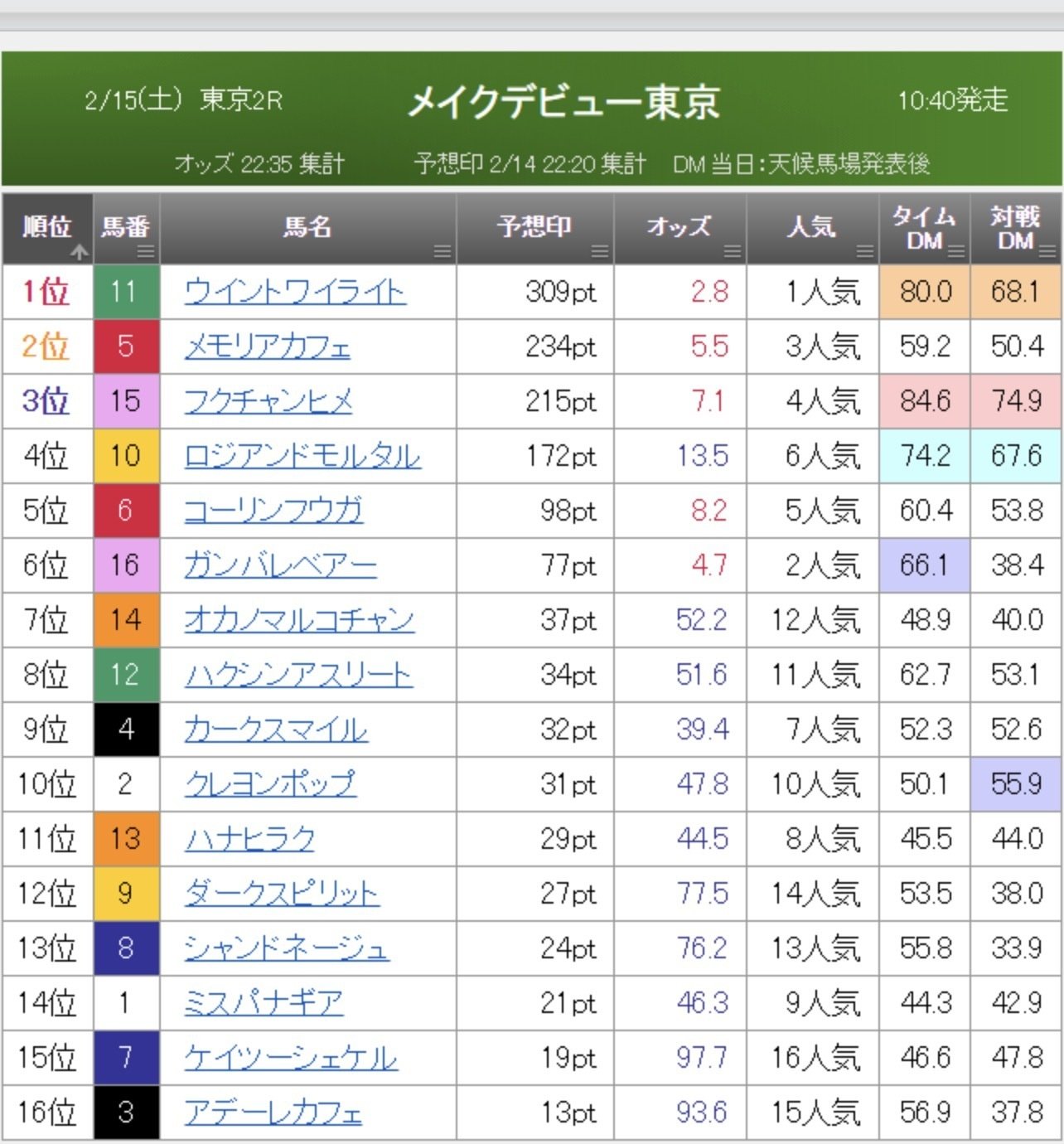Screen dimensions: 1064x1144
Task: Click orange horse number 14 cell
Action: [x=126, y=620]
